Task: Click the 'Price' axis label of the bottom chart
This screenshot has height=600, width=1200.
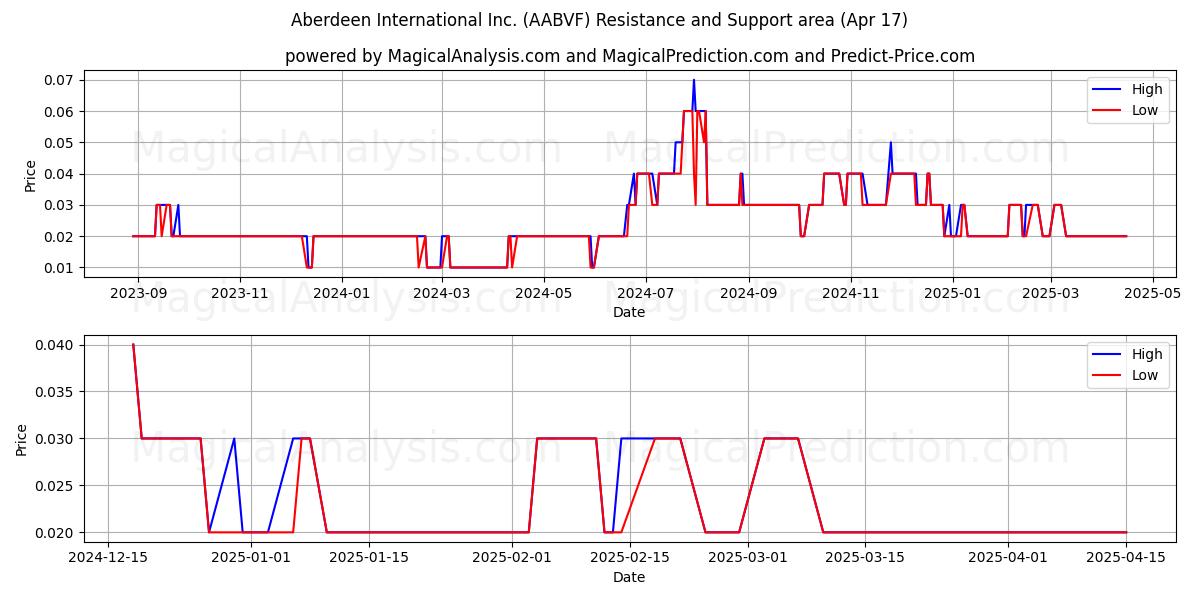Action: tap(22, 440)
